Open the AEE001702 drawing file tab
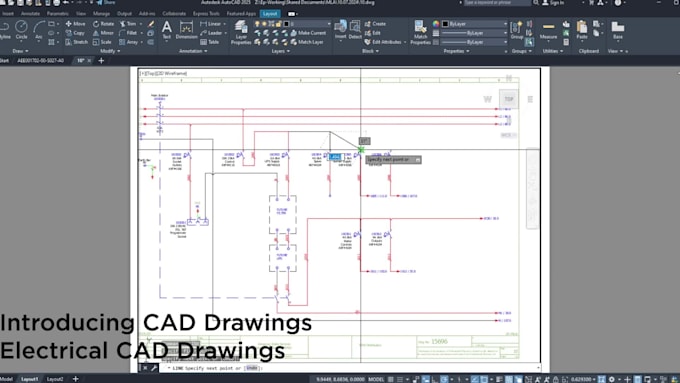This screenshot has width=680, height=383. point(40,61)
